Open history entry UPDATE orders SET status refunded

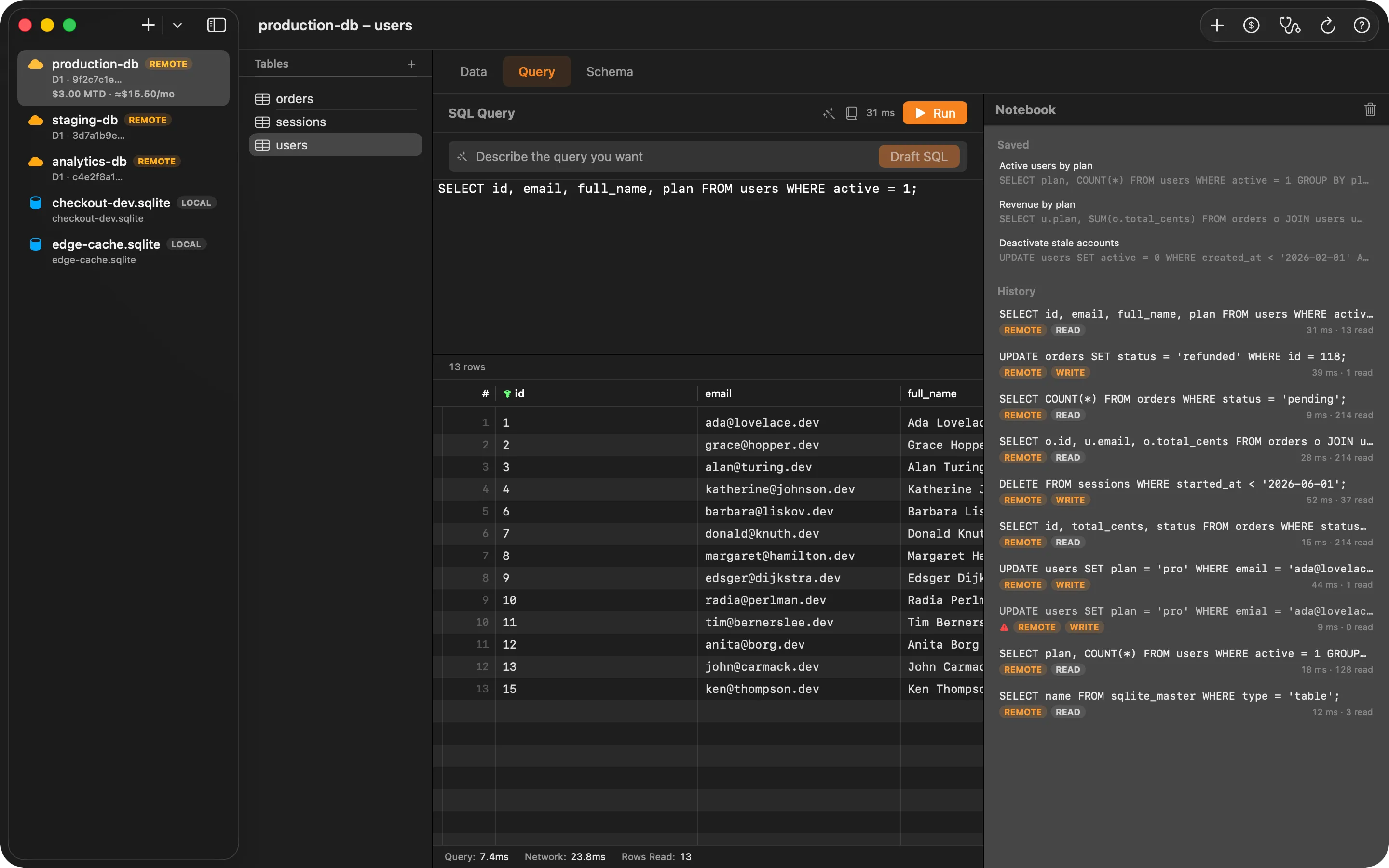[x=1185, y=364]
